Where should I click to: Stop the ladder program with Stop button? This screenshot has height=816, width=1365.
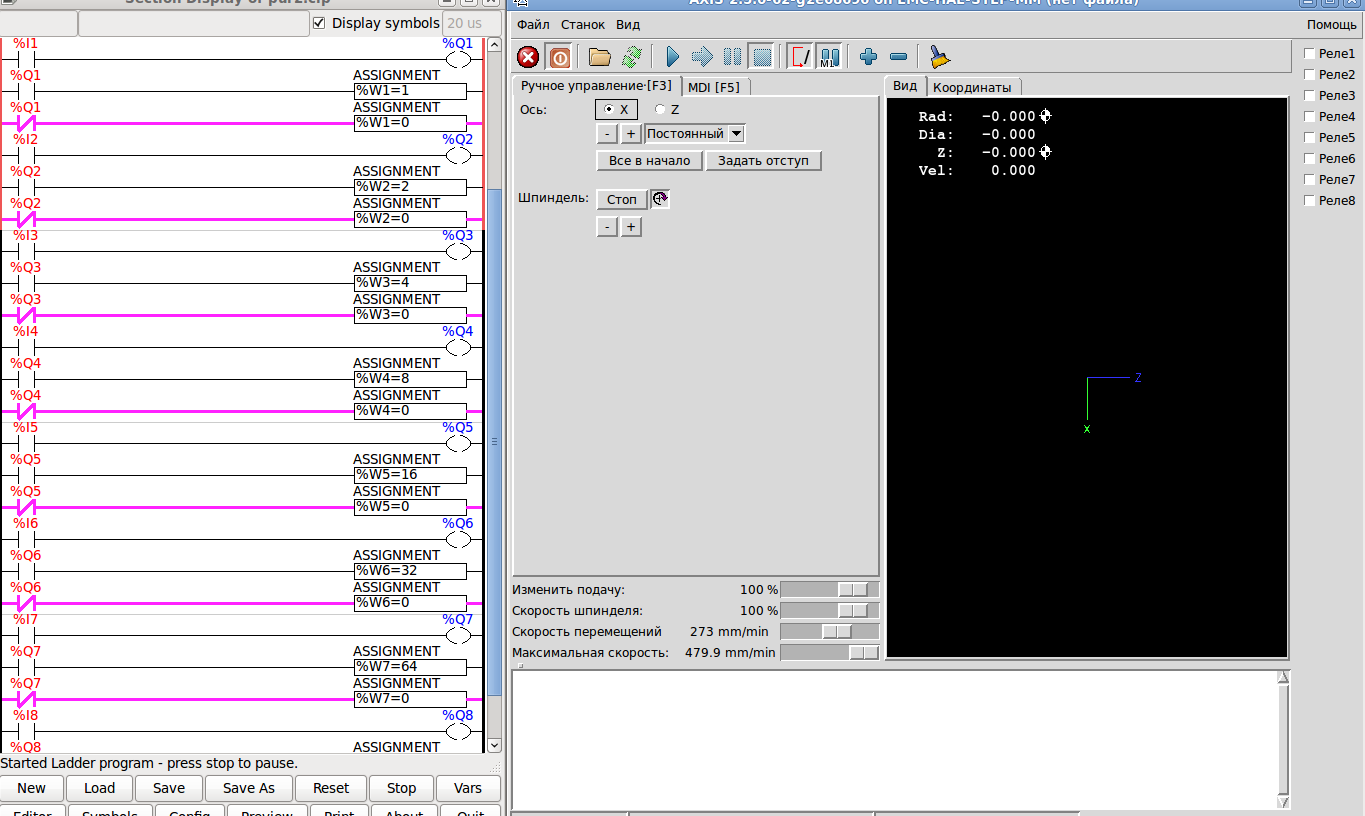(x=402, y=788)
